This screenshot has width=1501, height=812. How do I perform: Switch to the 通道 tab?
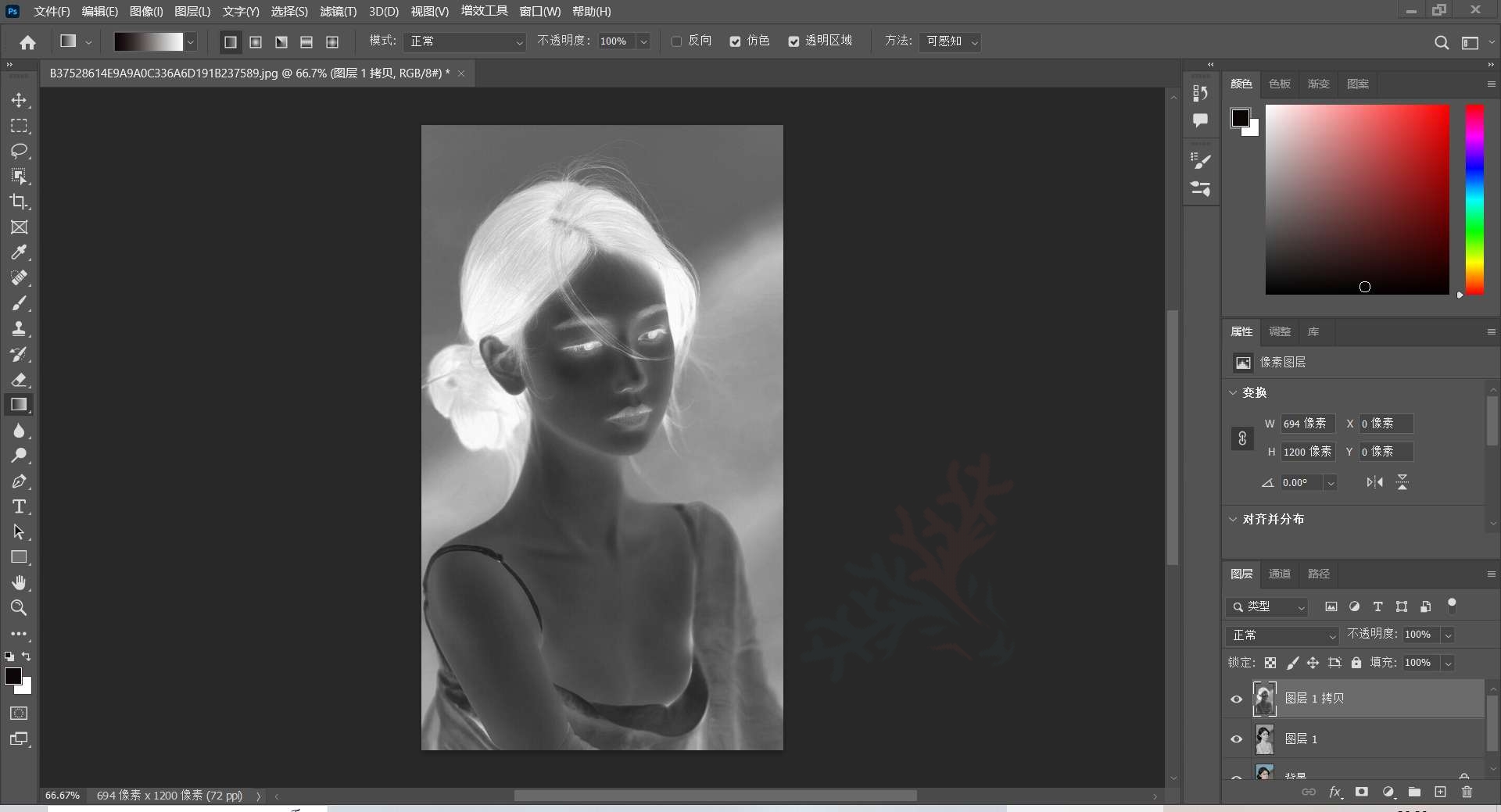(1280, 574)
